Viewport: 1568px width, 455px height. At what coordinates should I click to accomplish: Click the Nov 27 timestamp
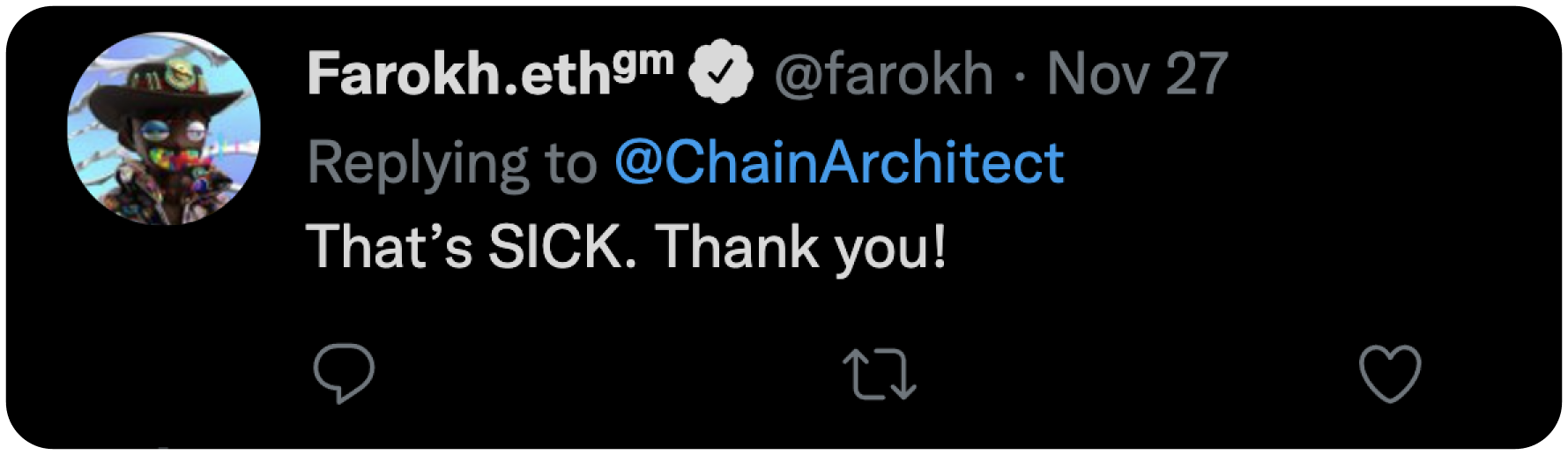coord(1137,75)
